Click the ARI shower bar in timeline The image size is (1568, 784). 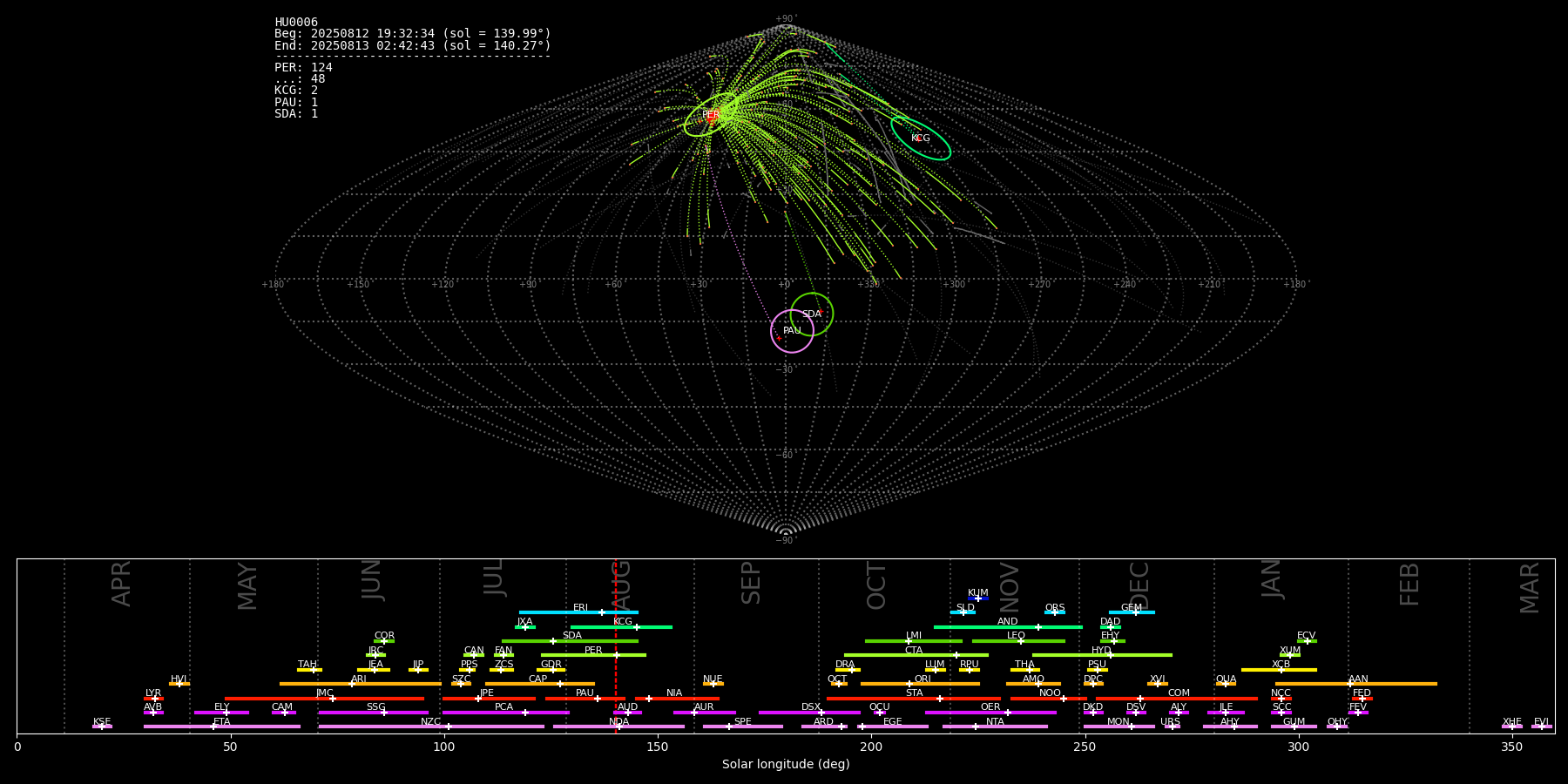pyautogui.click(x=361, y=684)
